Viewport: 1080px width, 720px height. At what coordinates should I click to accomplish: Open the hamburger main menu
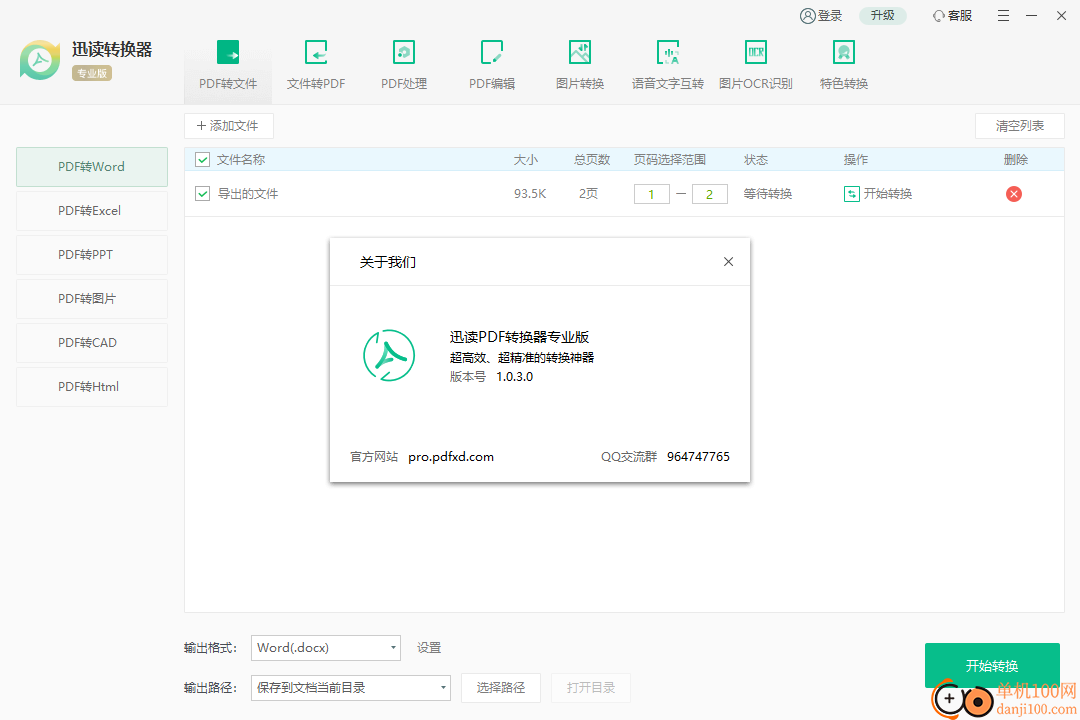point(1004,16)
